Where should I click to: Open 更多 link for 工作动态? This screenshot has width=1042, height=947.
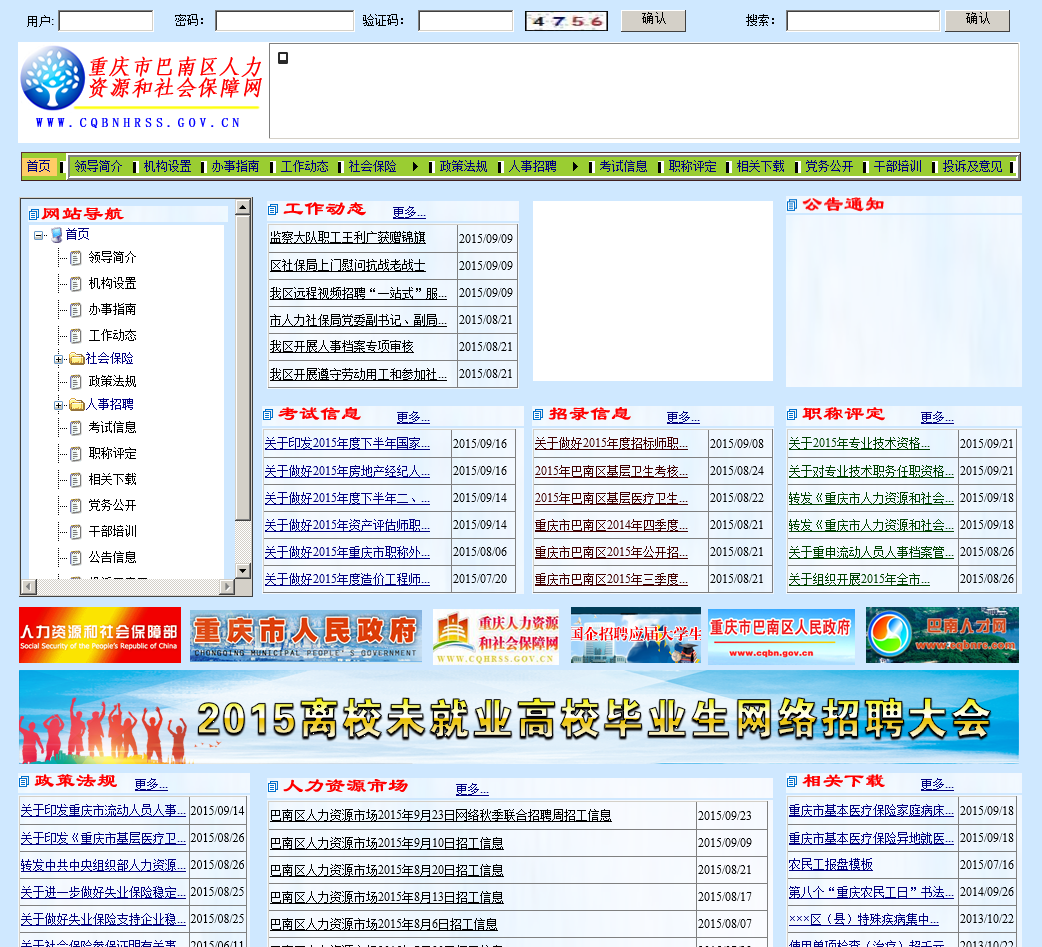pos(409,212)
